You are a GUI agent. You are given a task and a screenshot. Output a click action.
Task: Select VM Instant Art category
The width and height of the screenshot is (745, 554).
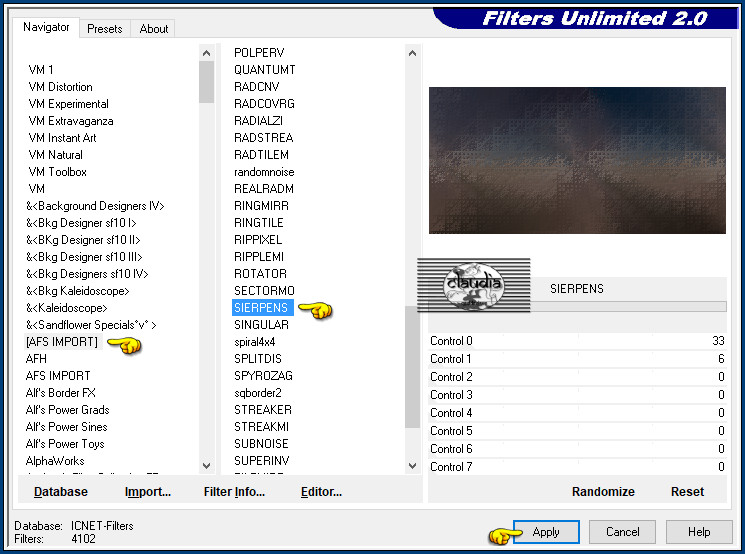pos(62,138)
